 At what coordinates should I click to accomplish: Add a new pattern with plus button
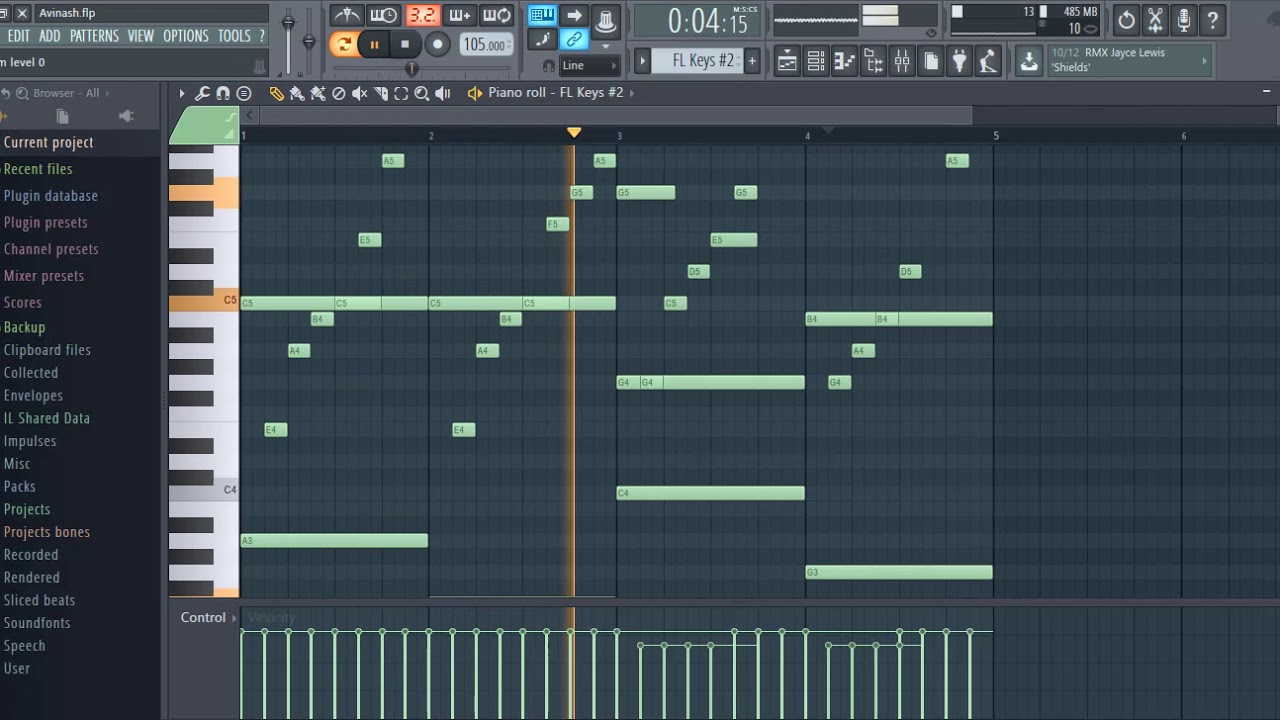pyautogui.click(x=752, y=61)
